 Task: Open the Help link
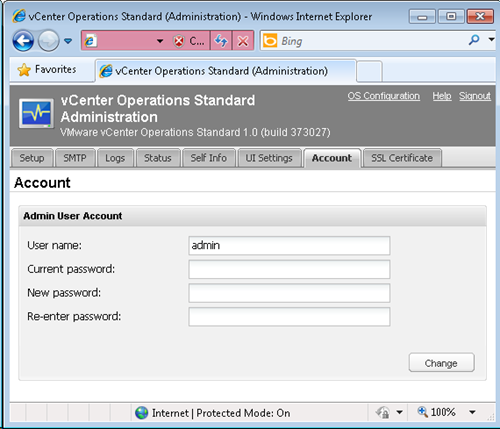pyautogui.click(x=442, y=96)
